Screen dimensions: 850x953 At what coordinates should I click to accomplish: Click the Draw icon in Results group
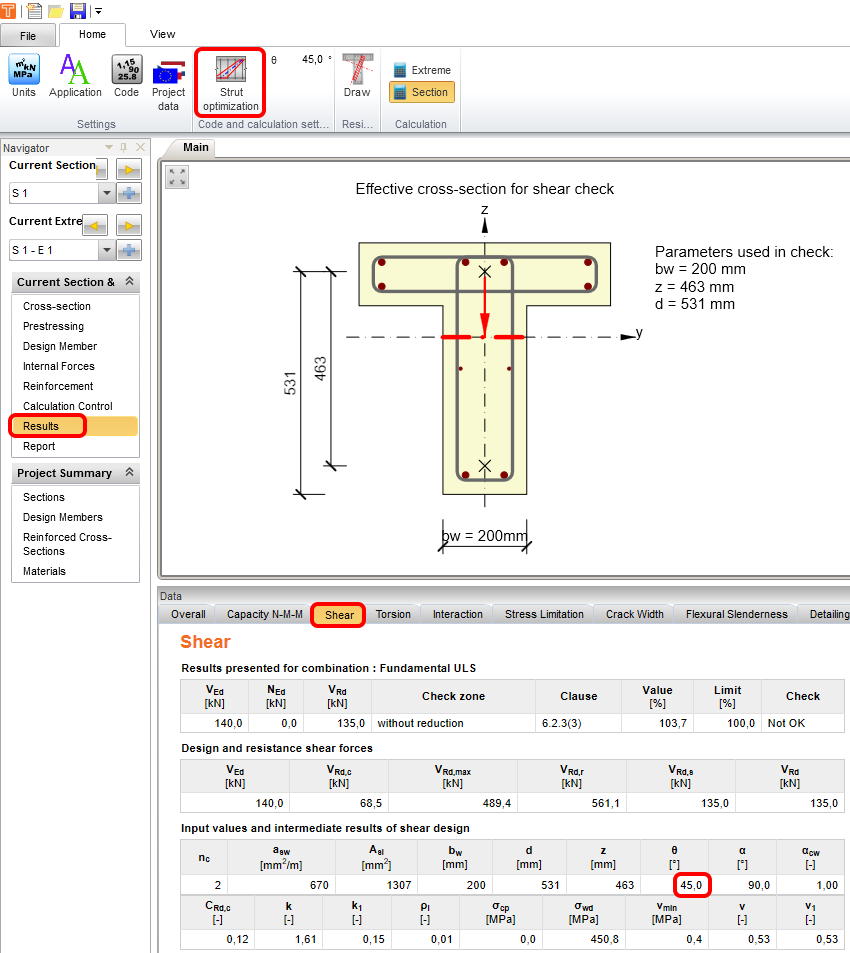point(356,74)
